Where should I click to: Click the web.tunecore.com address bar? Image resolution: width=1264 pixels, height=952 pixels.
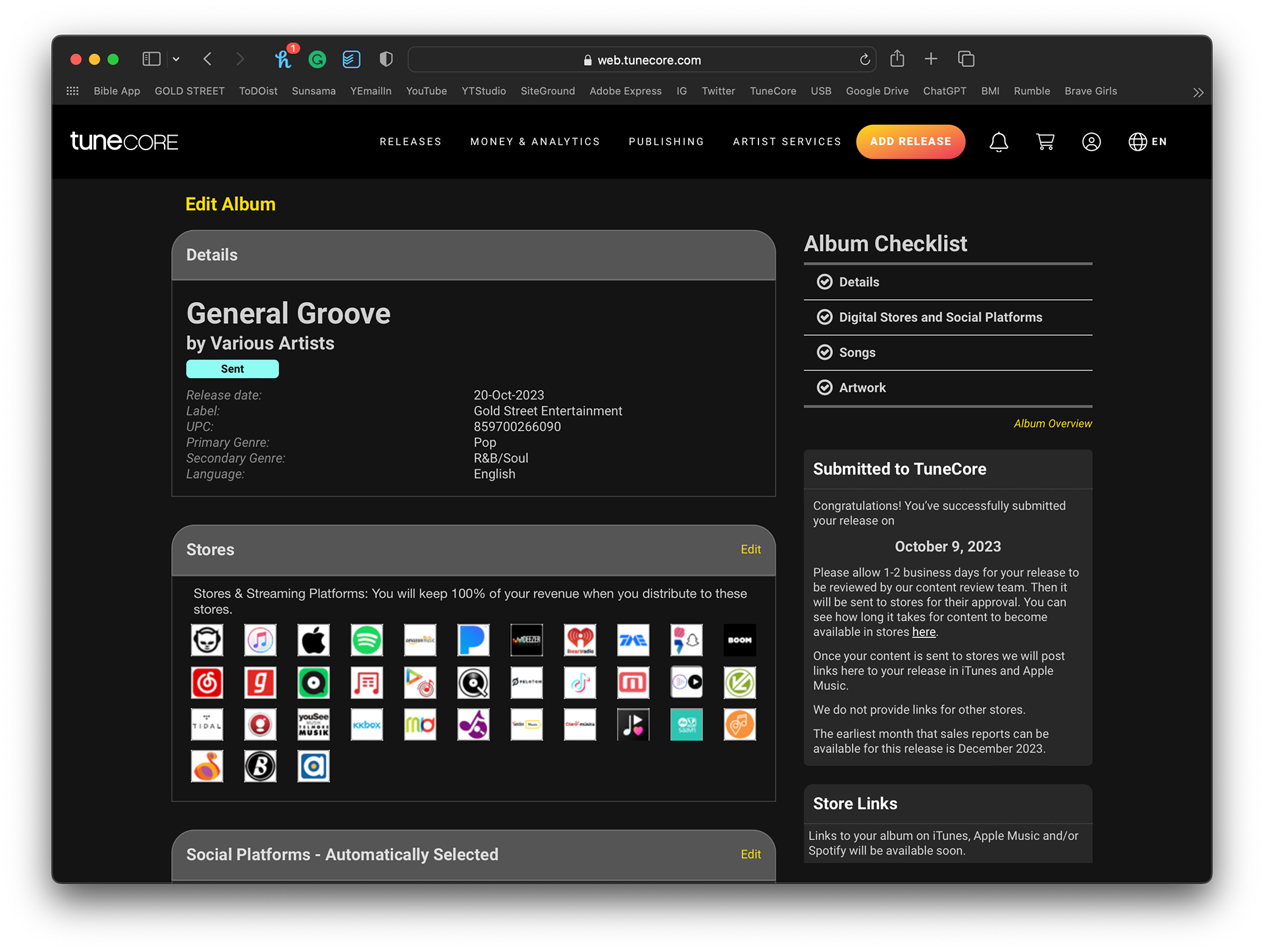tap(642, 60)
